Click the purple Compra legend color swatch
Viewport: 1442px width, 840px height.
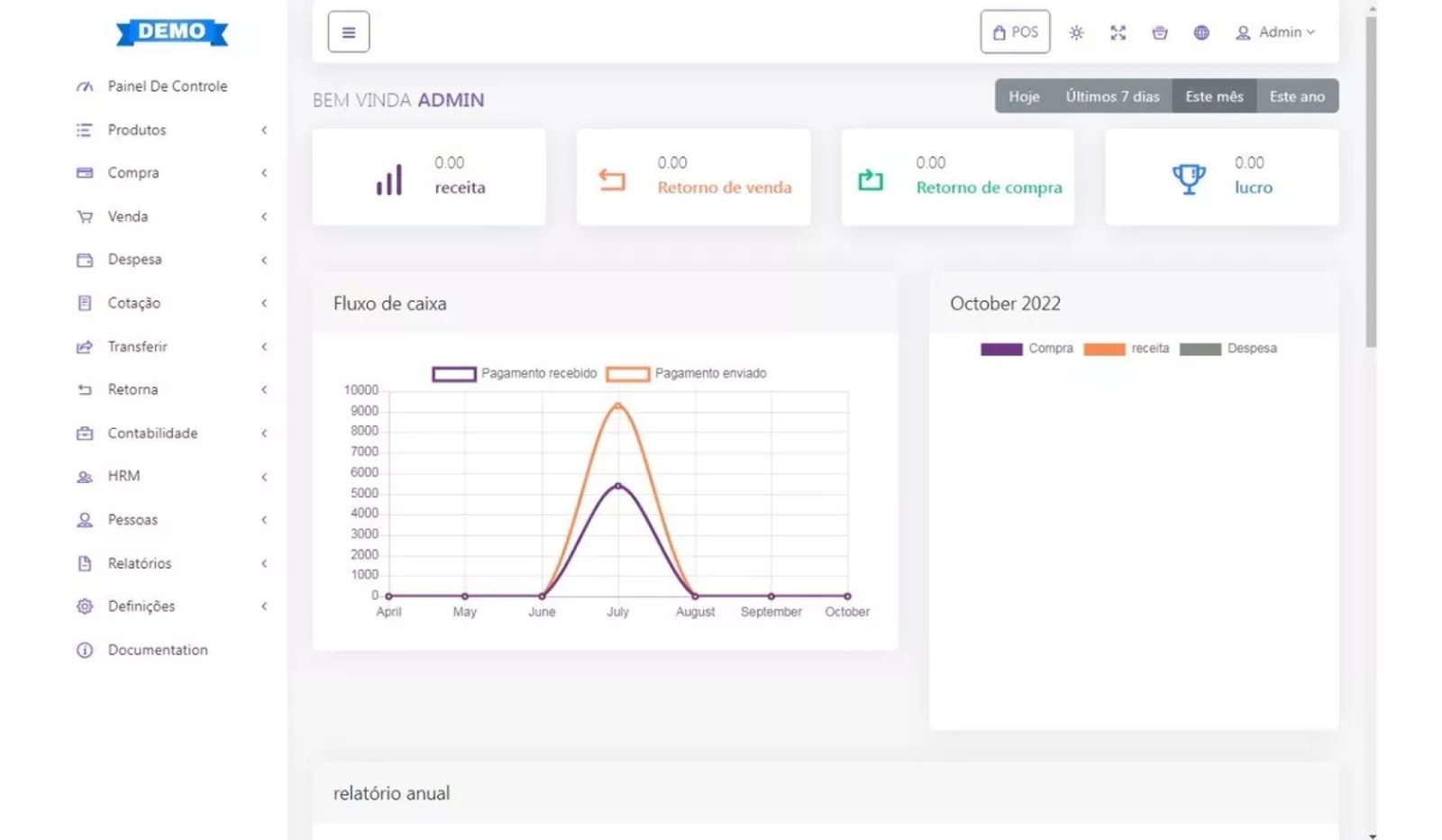tap(1000, 350)
